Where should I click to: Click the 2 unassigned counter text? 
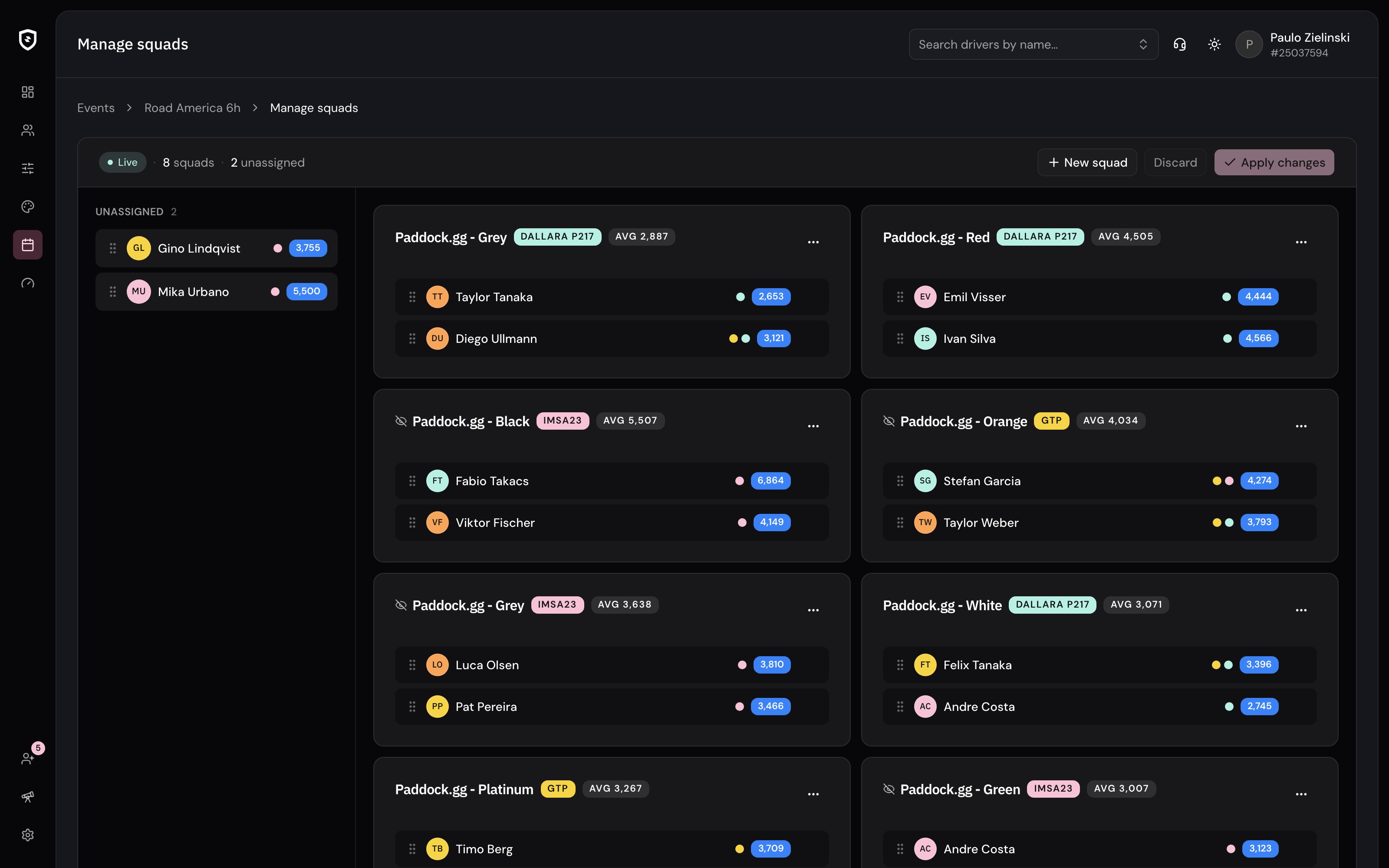[x=267, y=162]
